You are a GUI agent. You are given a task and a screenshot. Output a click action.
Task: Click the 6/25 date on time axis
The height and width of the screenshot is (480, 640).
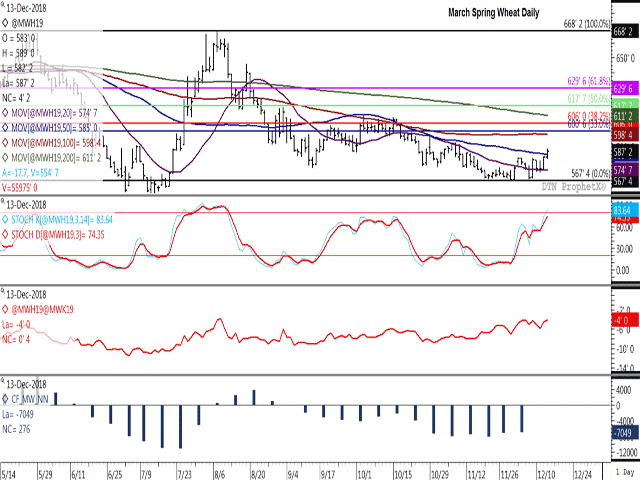point(115,475)
